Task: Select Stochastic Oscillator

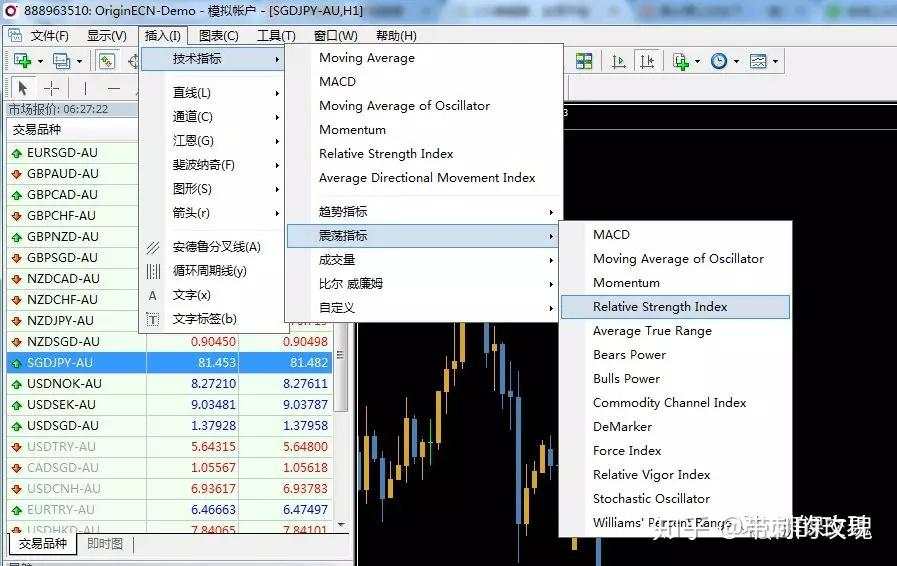Action: [x=676, y=500]
